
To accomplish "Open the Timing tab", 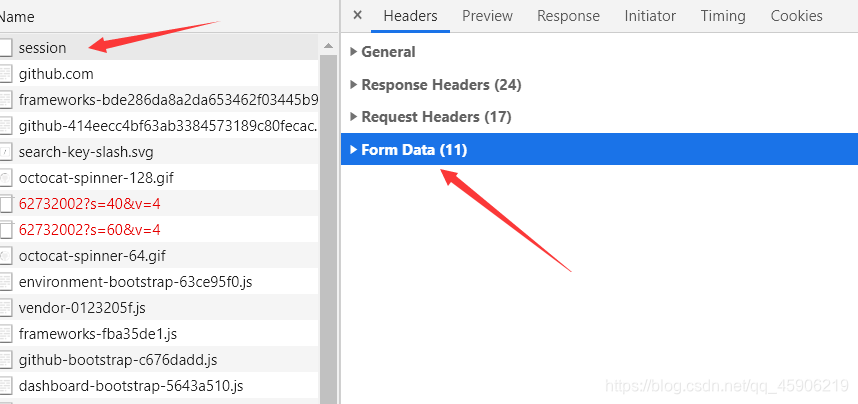I will pos(723,16).
